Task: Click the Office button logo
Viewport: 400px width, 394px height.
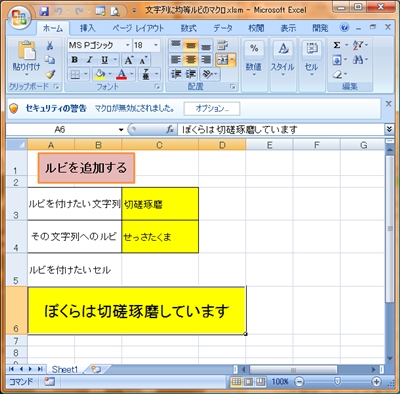Action: [x=20, y=17]
